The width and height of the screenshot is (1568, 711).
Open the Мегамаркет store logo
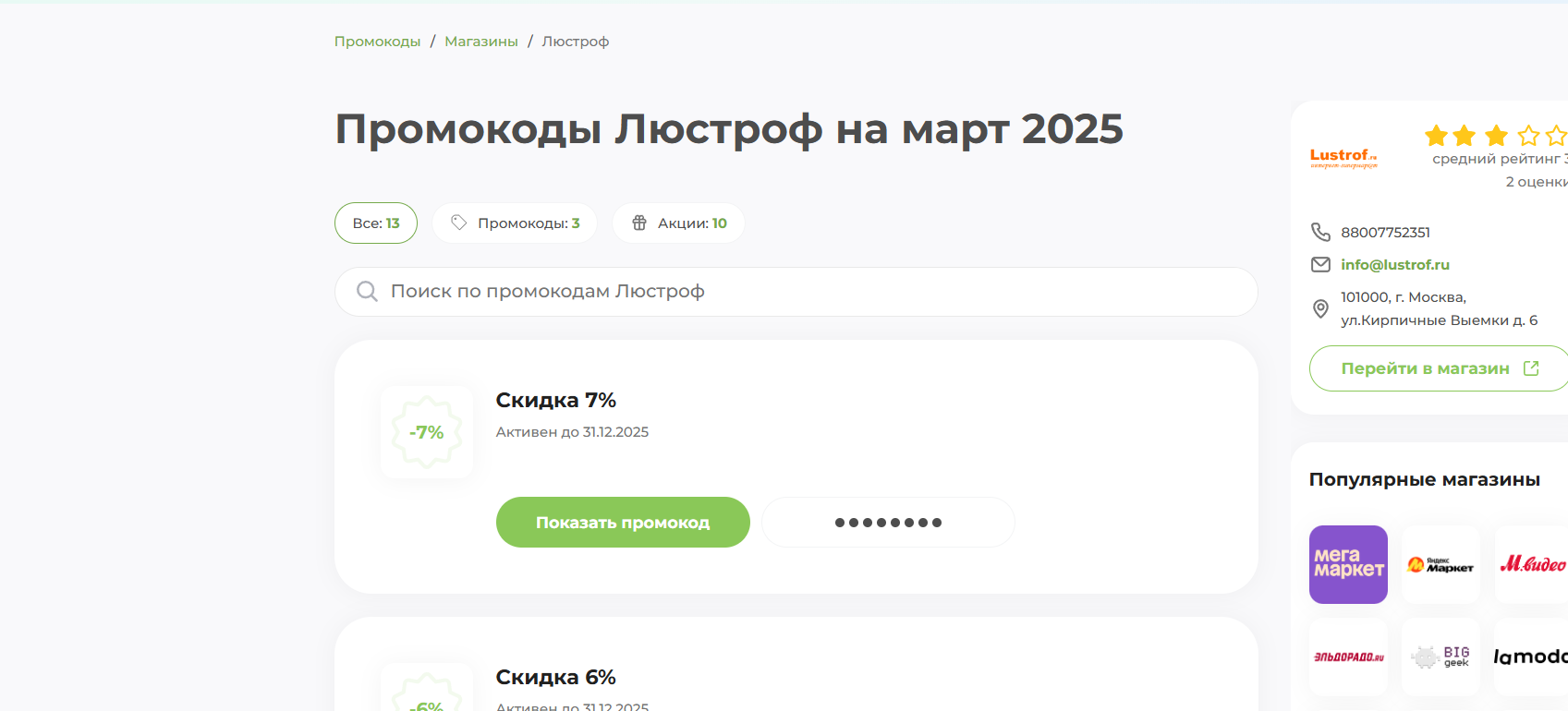click(1348, 564)
